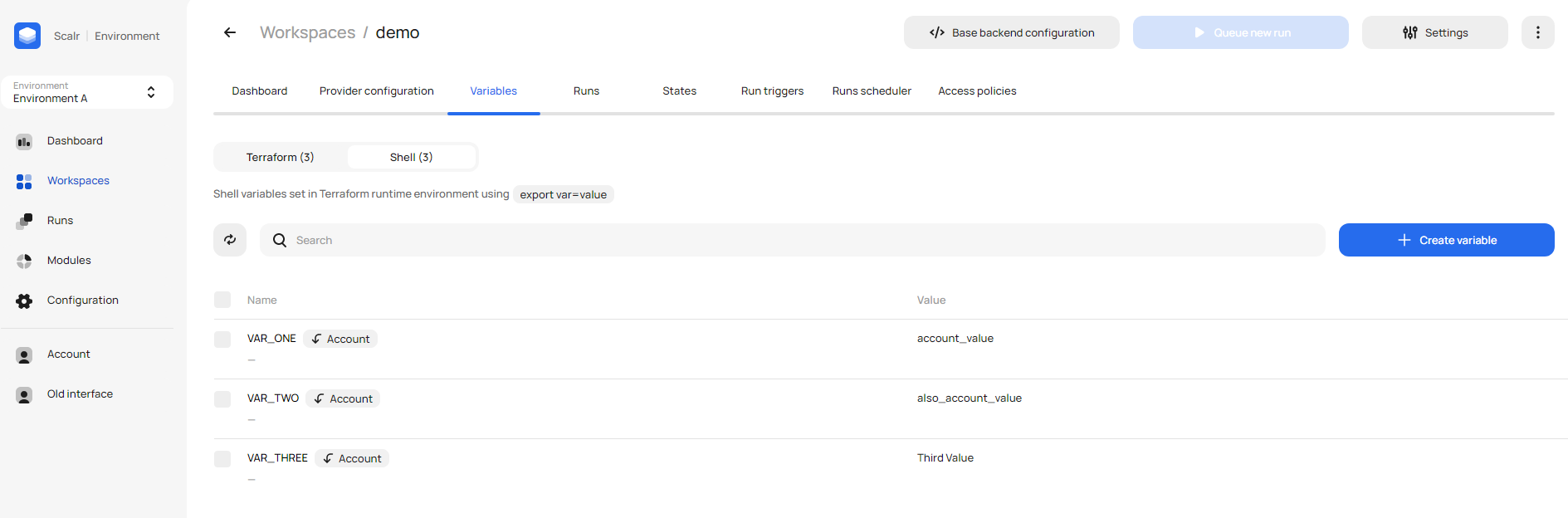
Task: Click the code icon in Base backend configuration
Action: click(937, 32)
